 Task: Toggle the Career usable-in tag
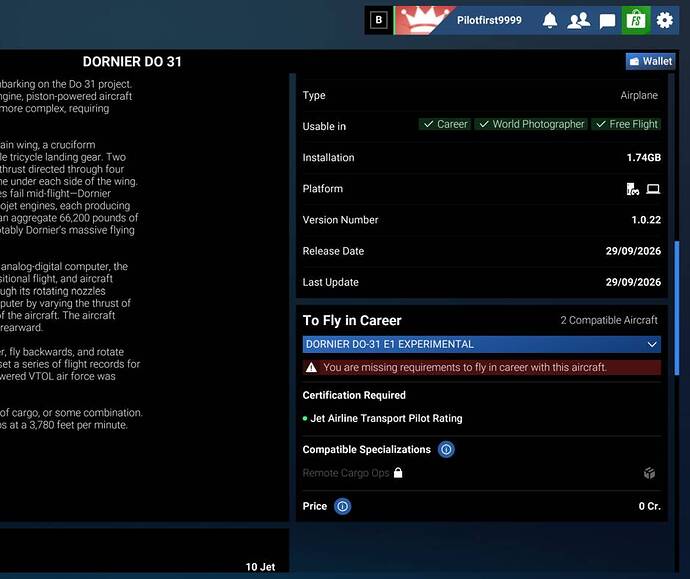click(444, 124)
